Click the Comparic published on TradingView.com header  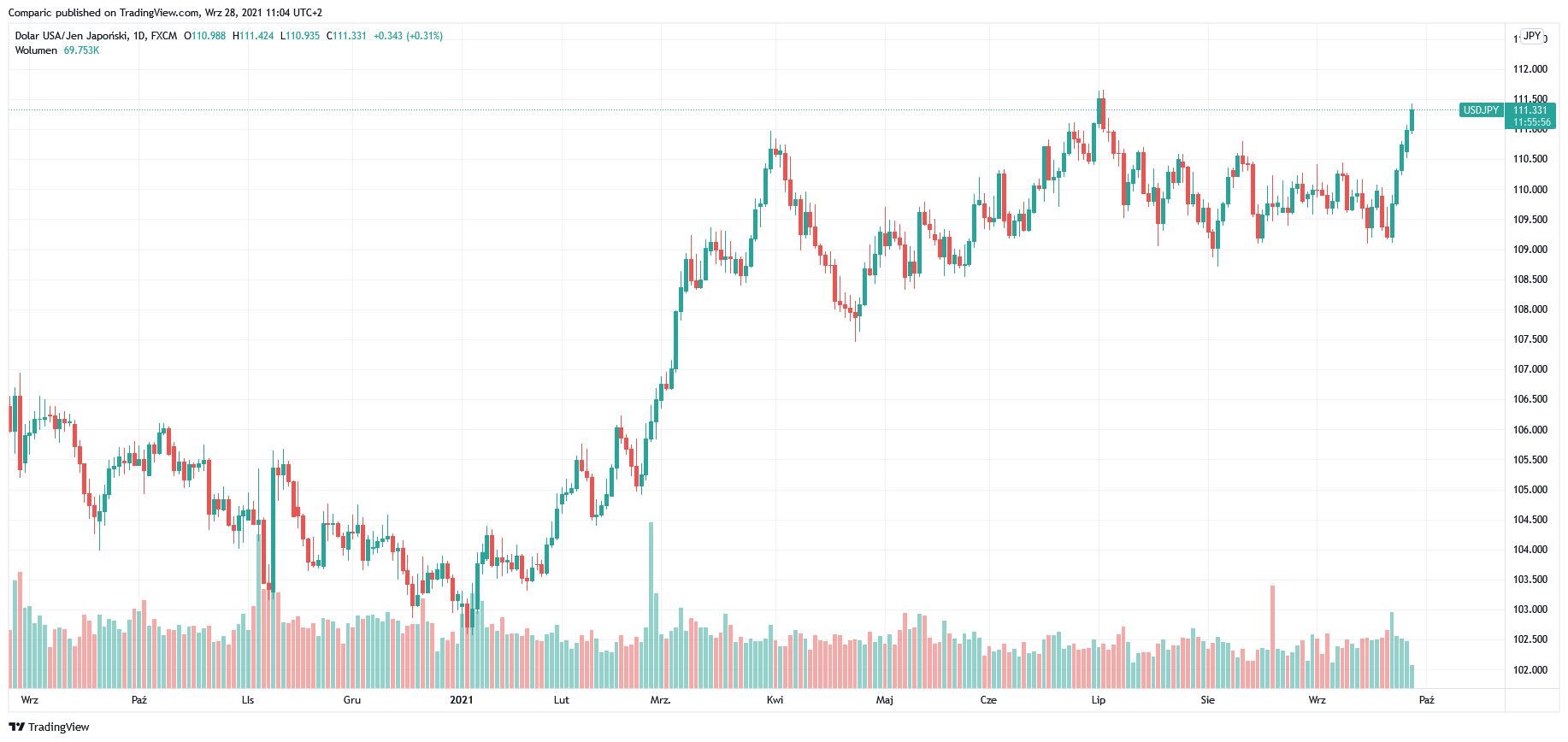pos(165,13)
